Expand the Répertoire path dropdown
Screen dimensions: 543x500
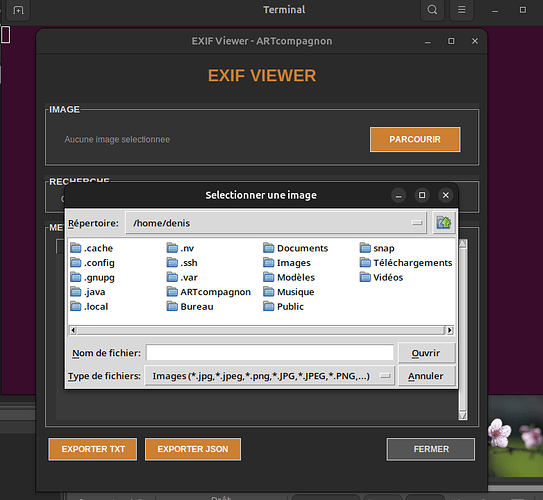(417, 223)
